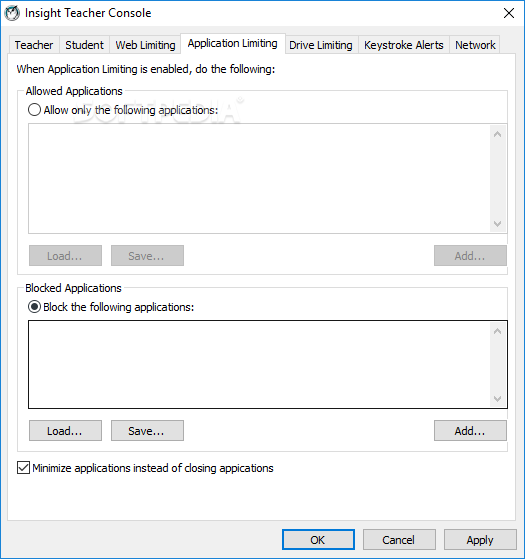
Task: Open the Network tab
Action: (475, 45)
